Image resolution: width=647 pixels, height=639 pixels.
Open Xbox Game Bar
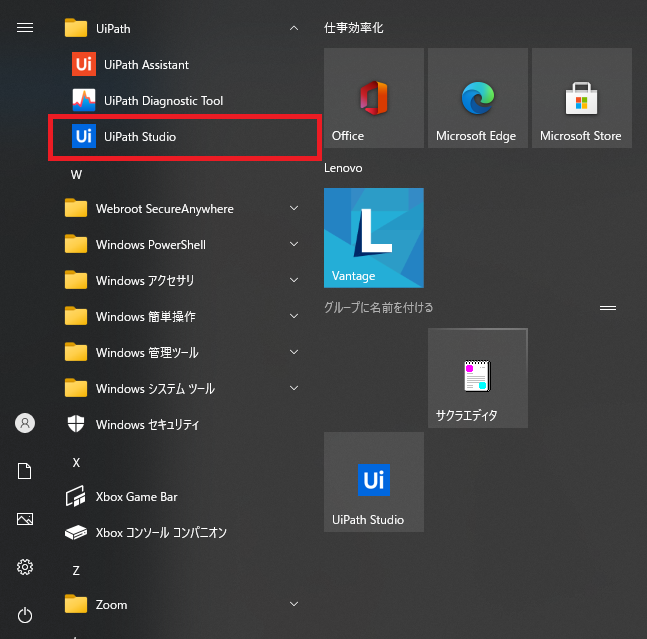tap(136, 497)
